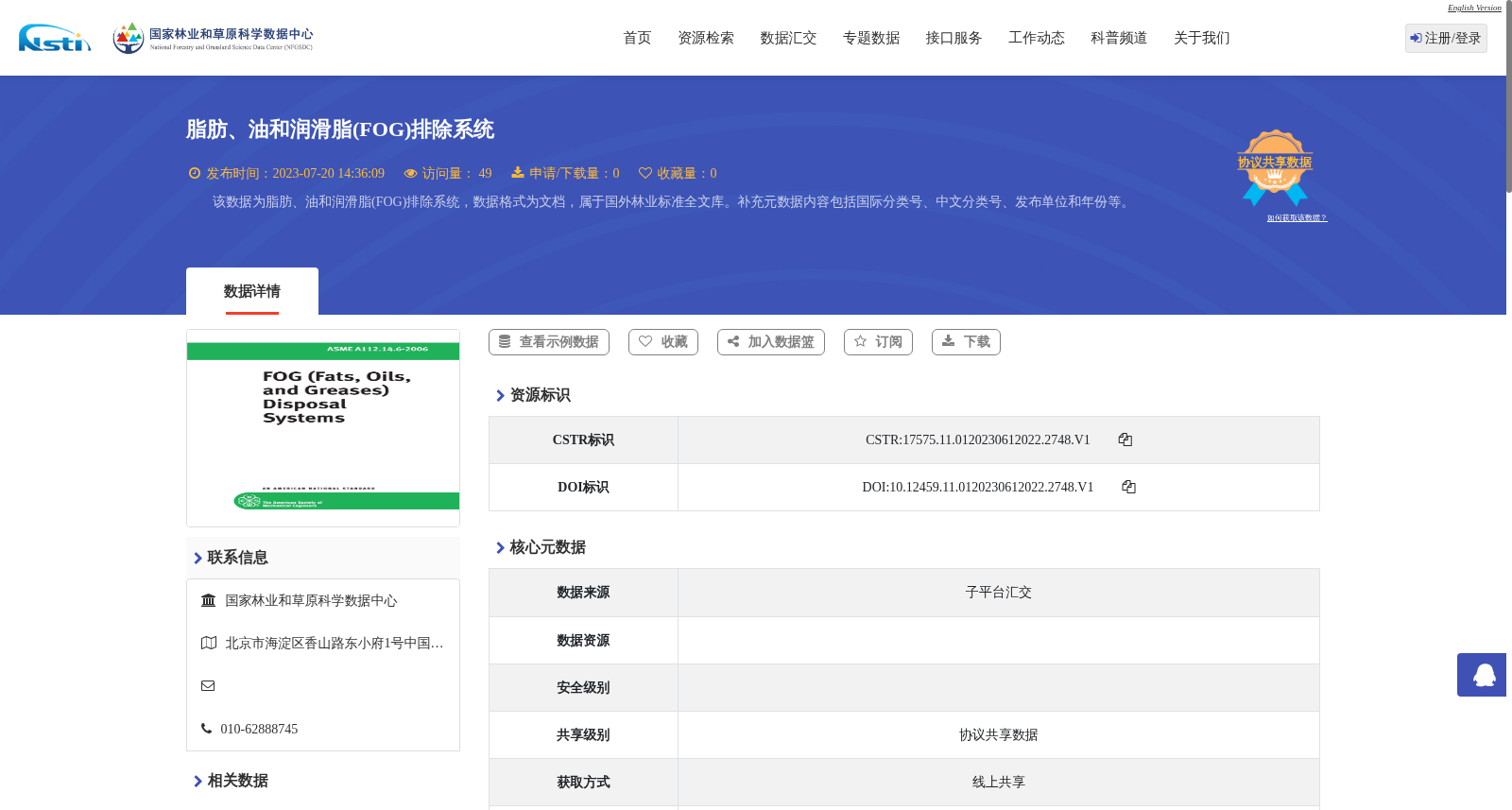The height and width of the screenshot is (810, 1512).
Task: Click the clock icon beside 发布时间
Action: (x=195, y=173)
